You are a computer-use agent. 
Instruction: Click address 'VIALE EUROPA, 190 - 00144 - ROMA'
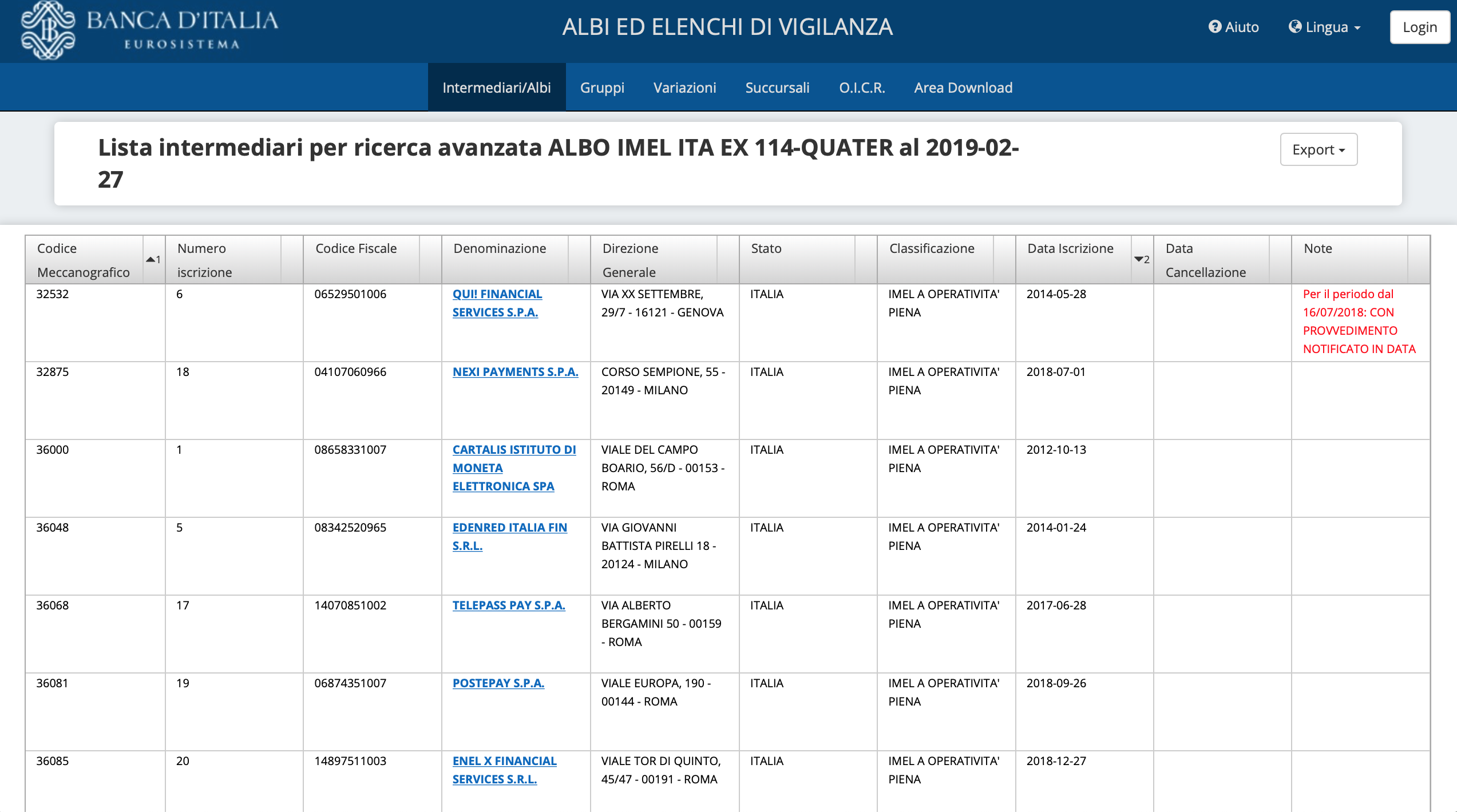point(656,692)
